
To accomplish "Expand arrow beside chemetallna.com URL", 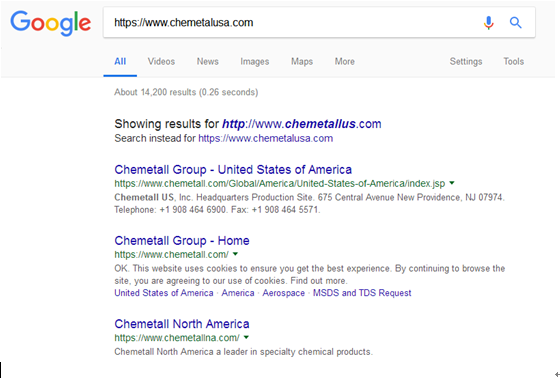I will (x=246, y=337).
